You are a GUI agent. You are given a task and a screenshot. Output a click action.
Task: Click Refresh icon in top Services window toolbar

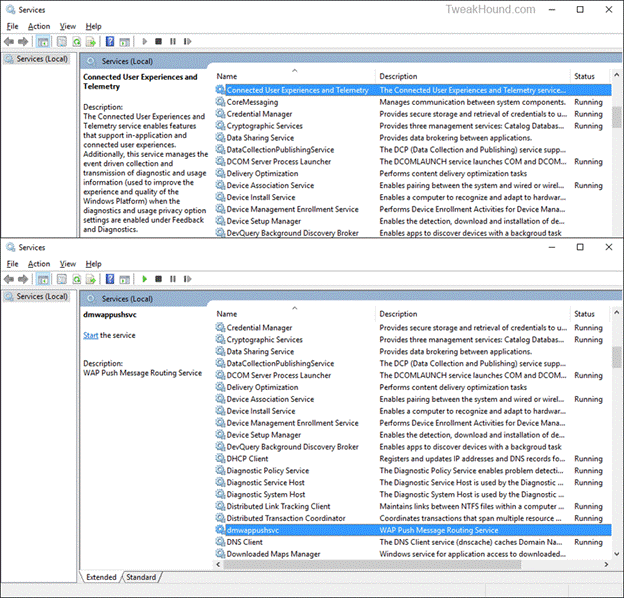click(x=76, y=41)
